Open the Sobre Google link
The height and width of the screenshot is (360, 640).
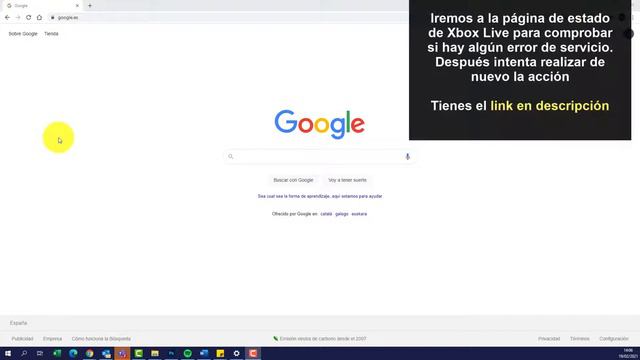(23, 34)
